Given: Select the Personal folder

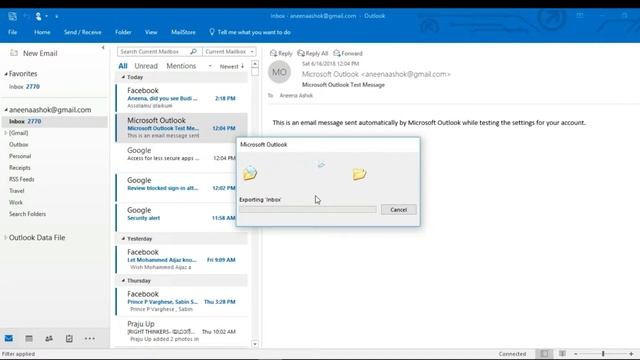Looking at the screenshot, I should [x=20, y=156].
